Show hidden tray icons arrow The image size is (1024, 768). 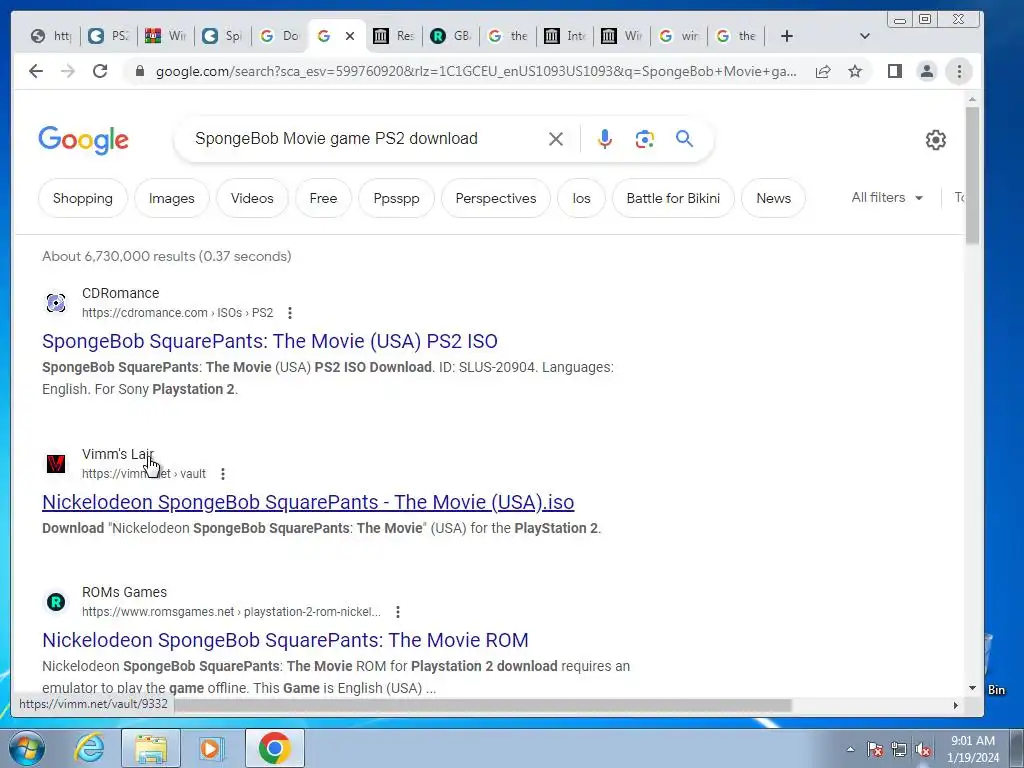tap(850, 749)
